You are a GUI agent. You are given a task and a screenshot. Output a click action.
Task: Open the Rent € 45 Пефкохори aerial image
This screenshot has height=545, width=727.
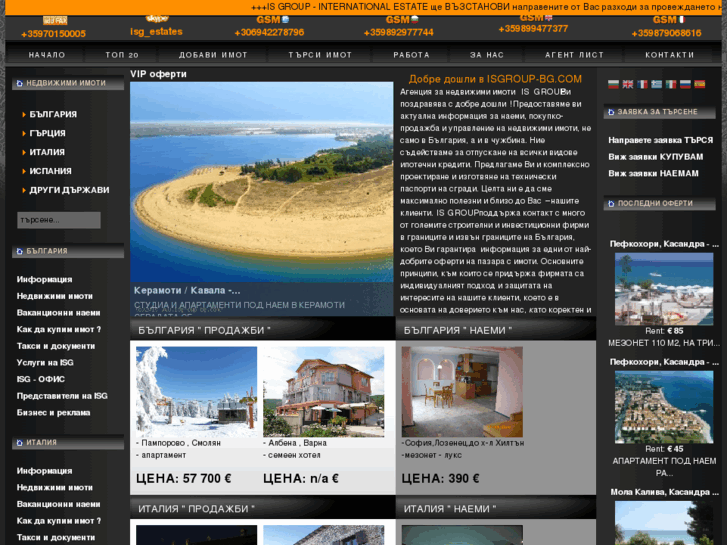664,407
